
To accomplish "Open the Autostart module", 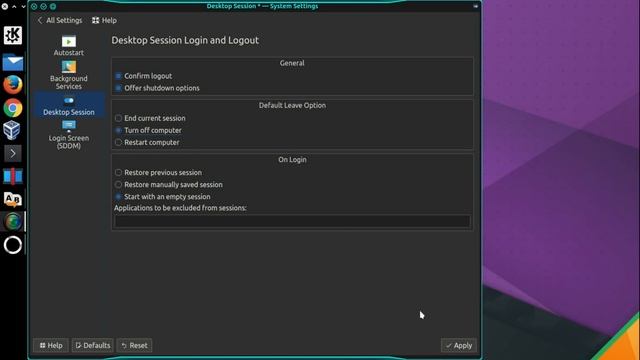I will pyautogui.click(x=69, y=46).
